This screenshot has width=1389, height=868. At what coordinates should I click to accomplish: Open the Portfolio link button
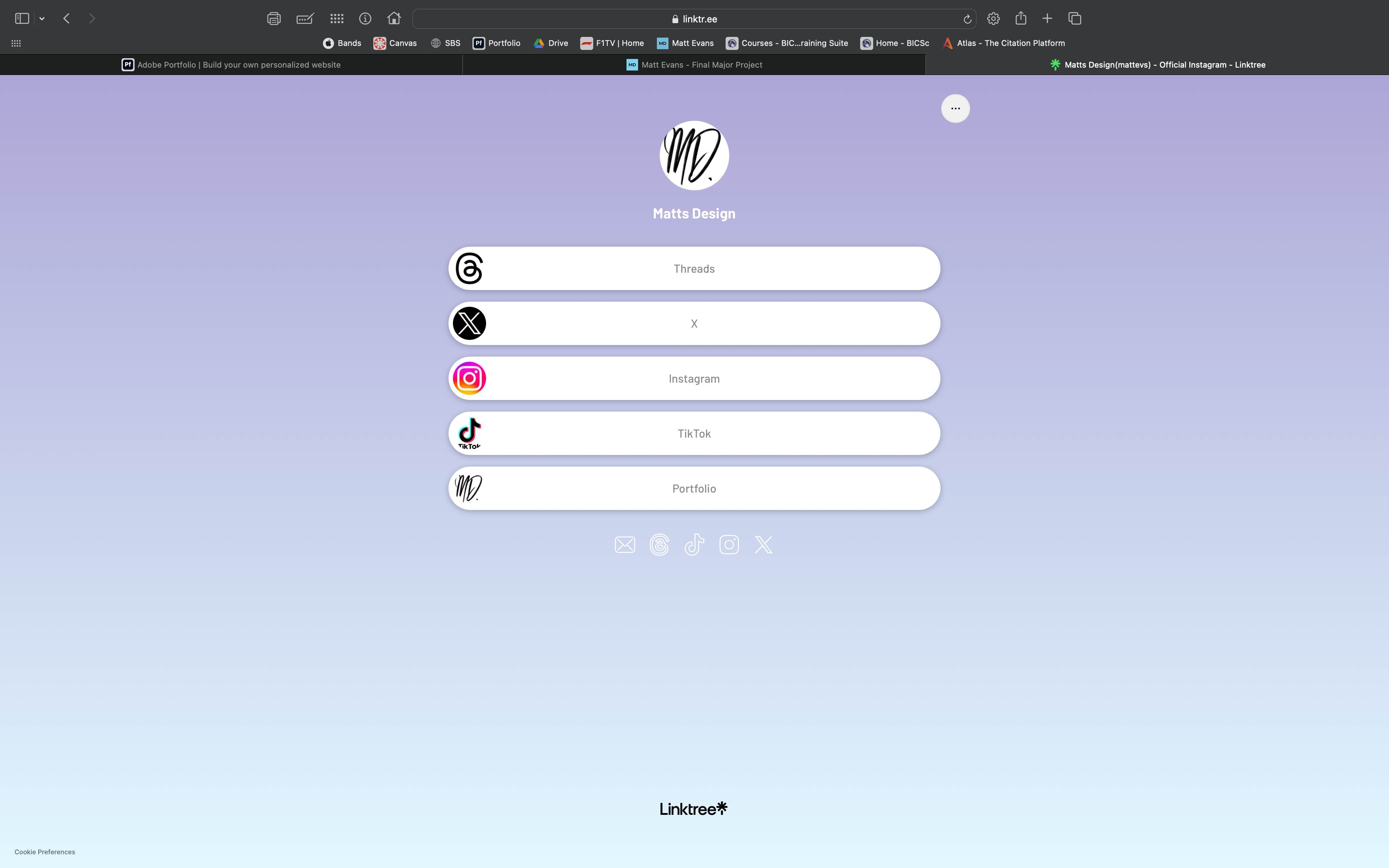[x=694, y=489]
